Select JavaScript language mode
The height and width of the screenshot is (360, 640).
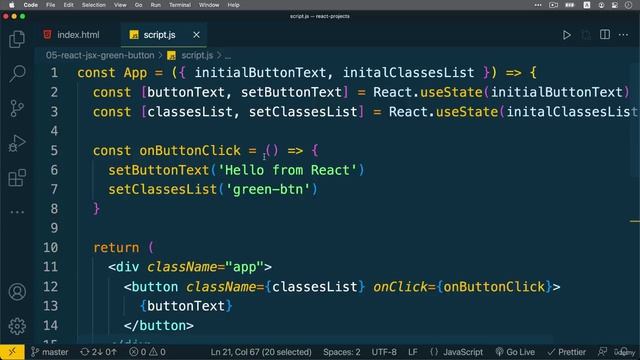[x=456, y=352]
